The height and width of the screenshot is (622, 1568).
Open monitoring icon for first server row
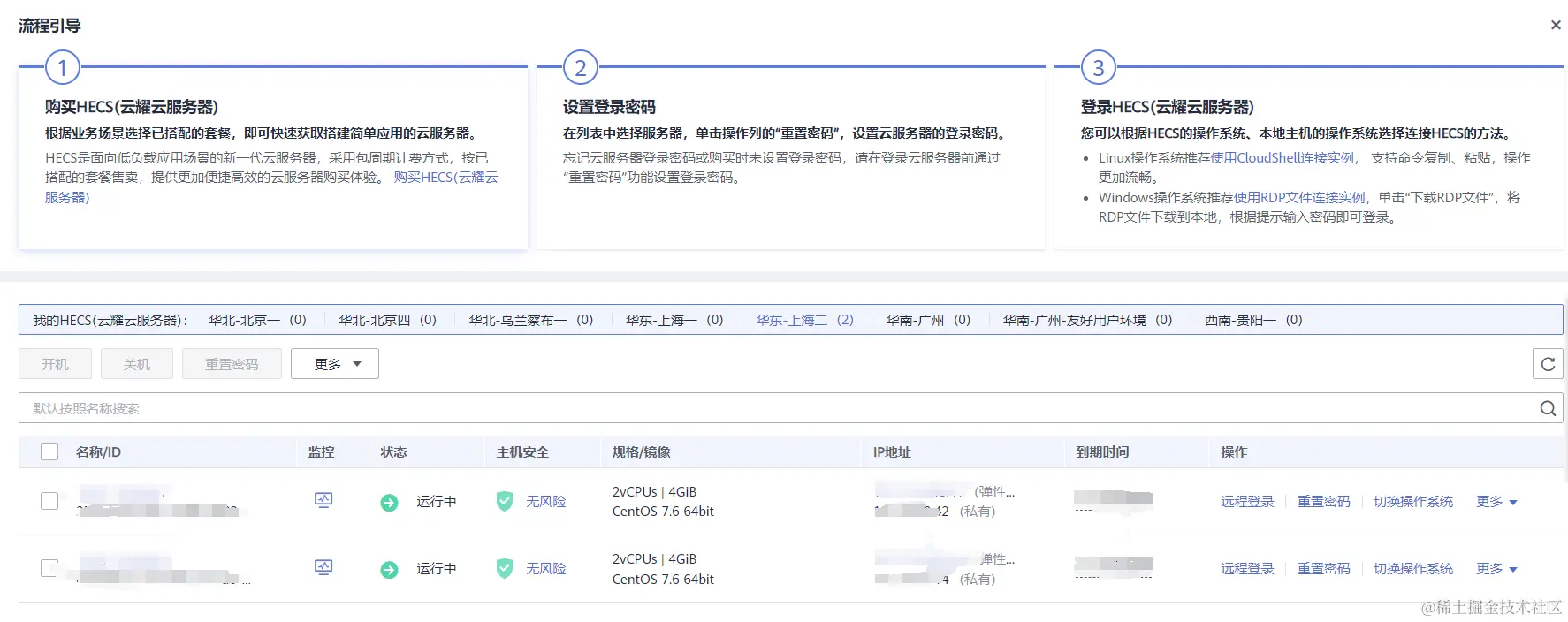(x=323, y=501)
